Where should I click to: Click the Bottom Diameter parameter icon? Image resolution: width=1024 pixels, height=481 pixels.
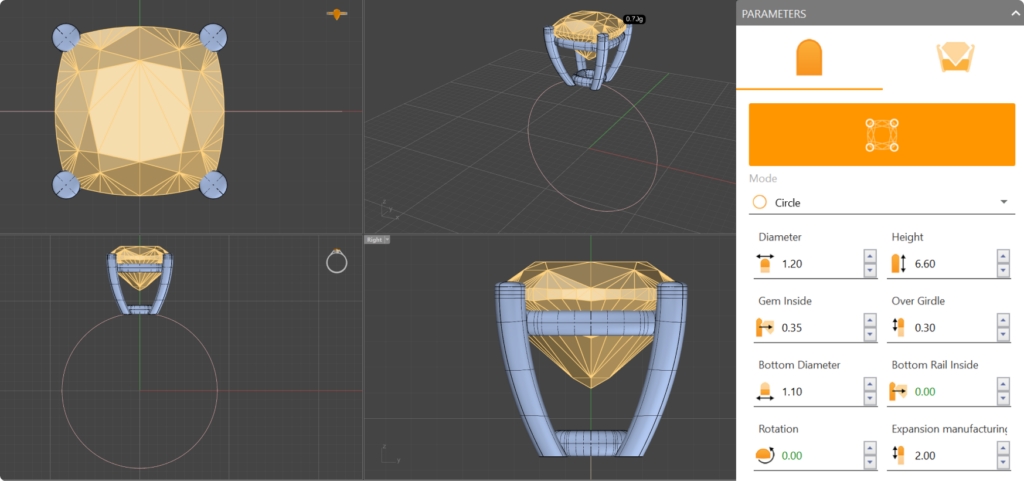pos(766,392)
